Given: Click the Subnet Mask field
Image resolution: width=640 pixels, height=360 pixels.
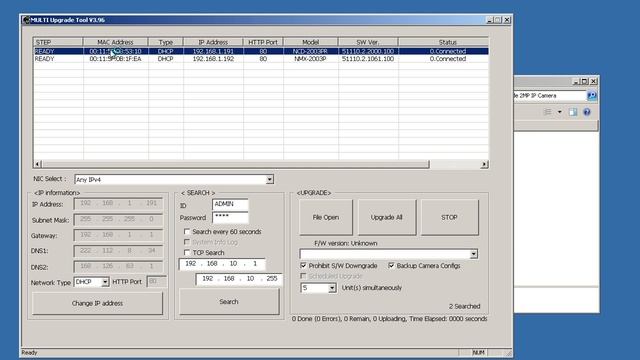Looking at the screenshot, I should coord(118,220).
